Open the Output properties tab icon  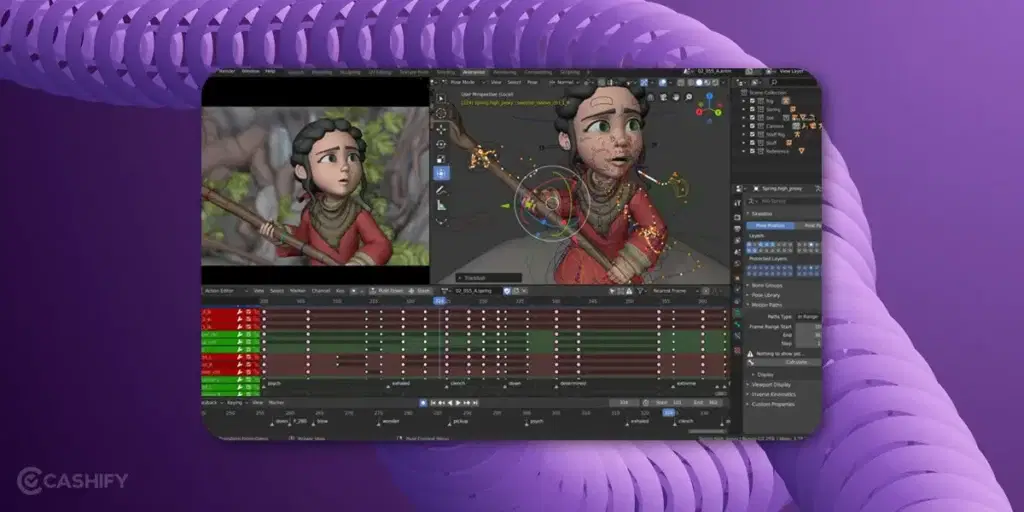[x=738, y=229]
